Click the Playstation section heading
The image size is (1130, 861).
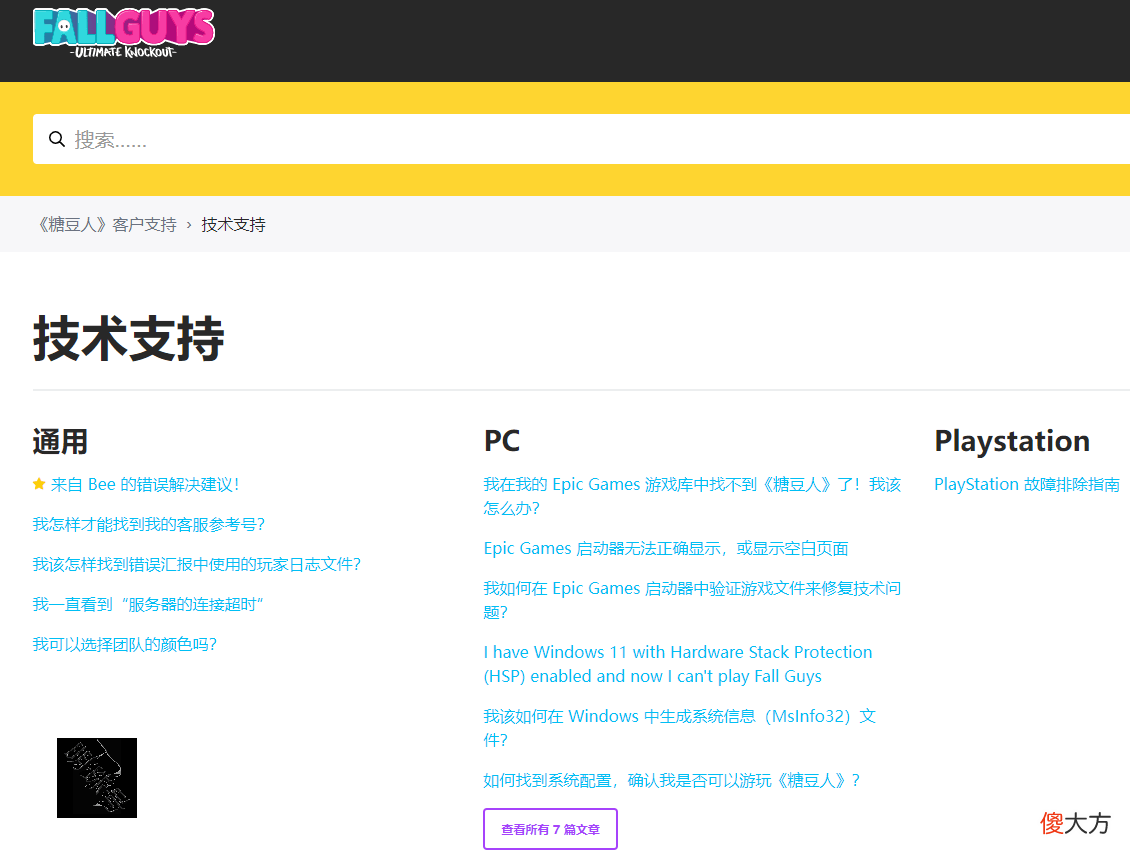[x=1012, y=441]
